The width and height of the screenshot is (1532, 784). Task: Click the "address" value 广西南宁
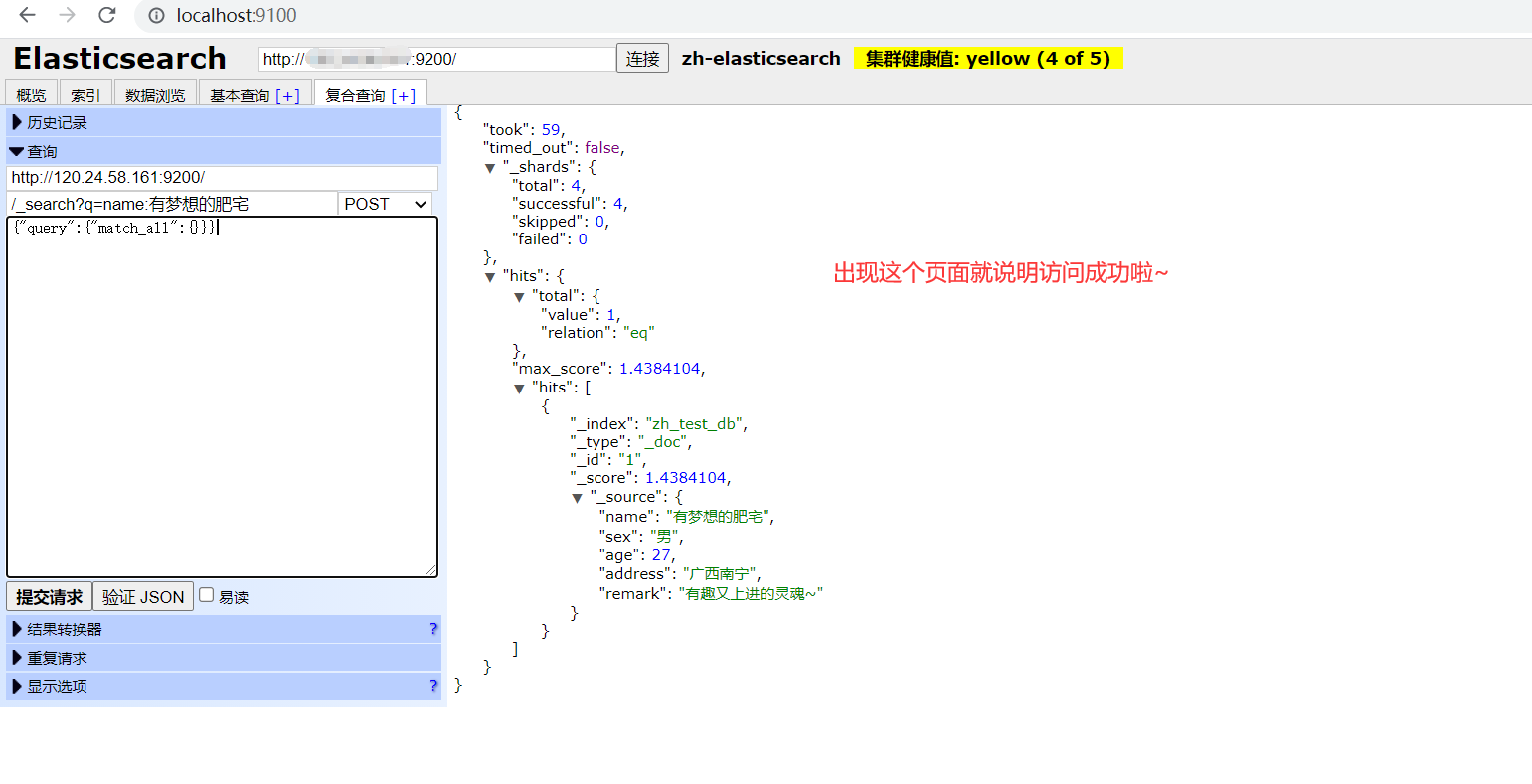720,574
